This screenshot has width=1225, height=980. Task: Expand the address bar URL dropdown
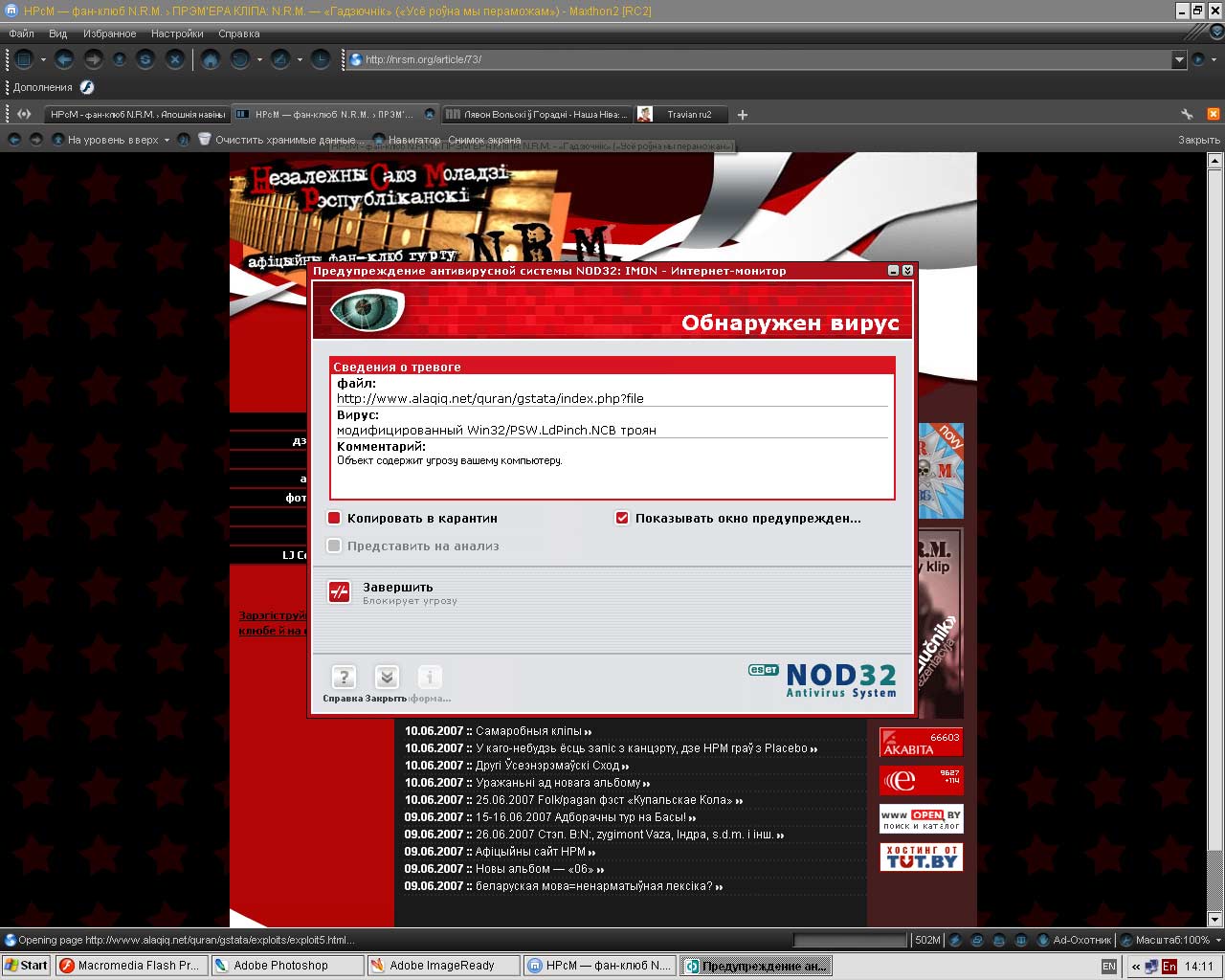(1179, 59)
